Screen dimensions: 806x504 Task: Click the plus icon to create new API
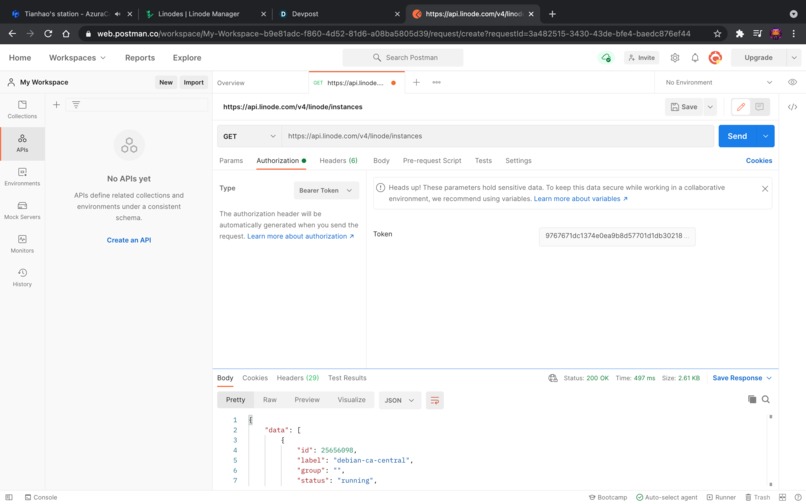57,105
